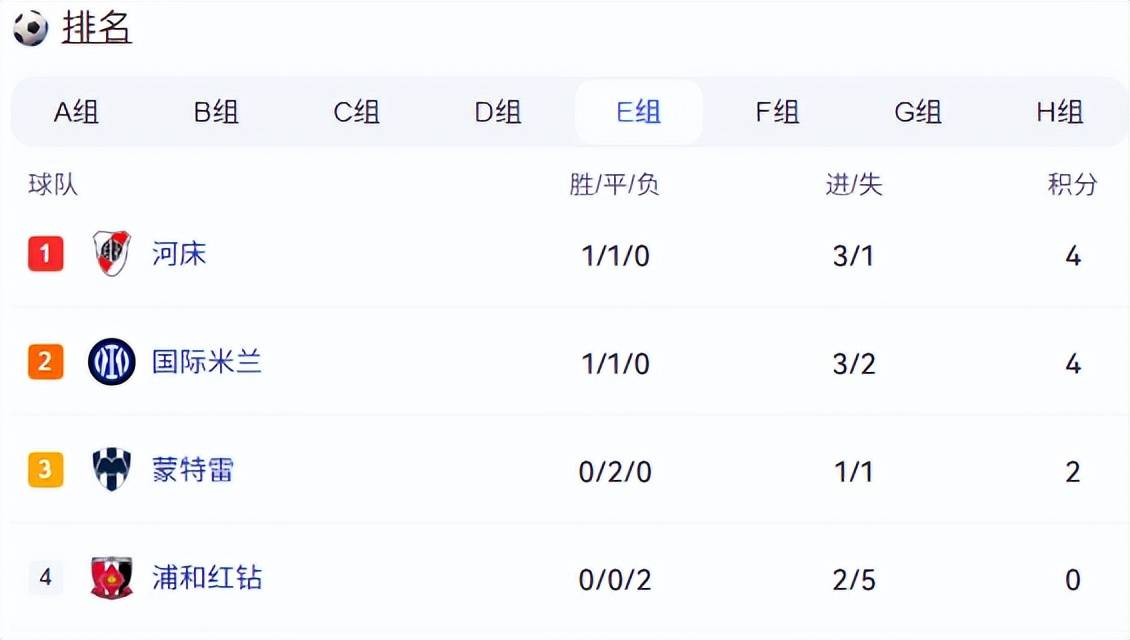Screen dimensions: 1130x640
Task: Click the Inter Milan (国际米兰) club badge
Action: click(x=112, y=362)
